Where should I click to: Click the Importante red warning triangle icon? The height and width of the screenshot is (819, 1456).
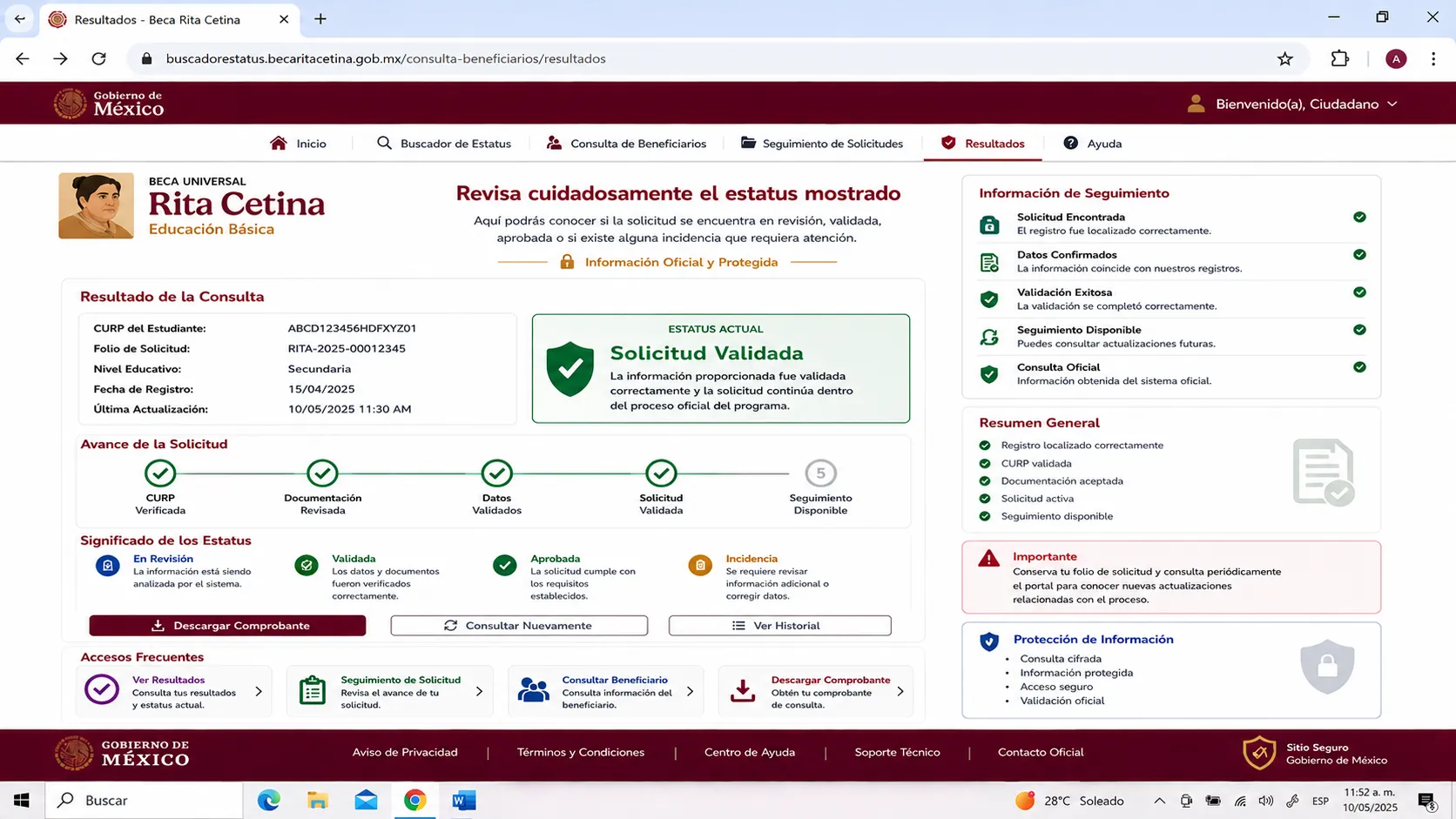(x=988, y=559)
